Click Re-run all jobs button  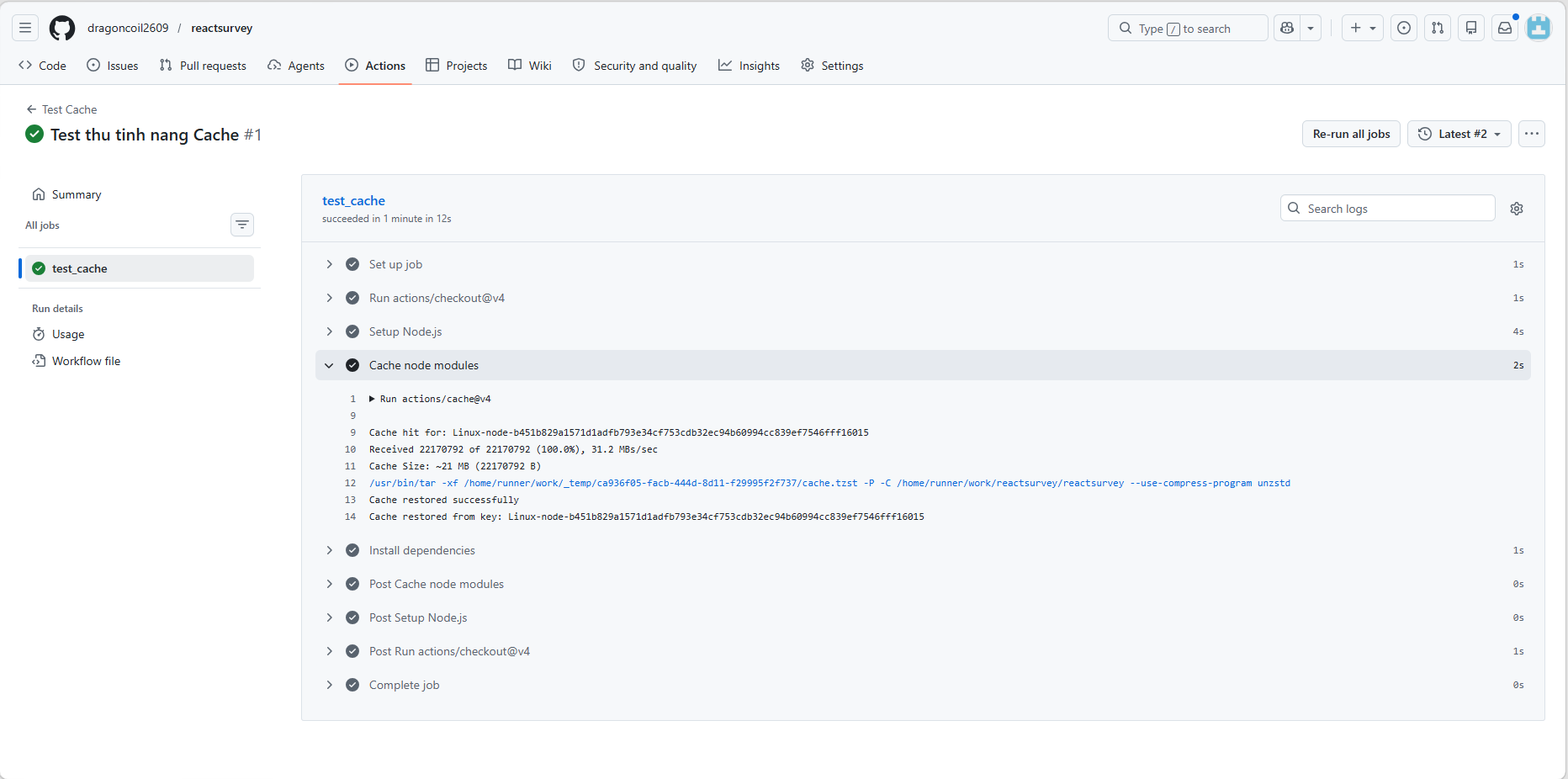1351,134
